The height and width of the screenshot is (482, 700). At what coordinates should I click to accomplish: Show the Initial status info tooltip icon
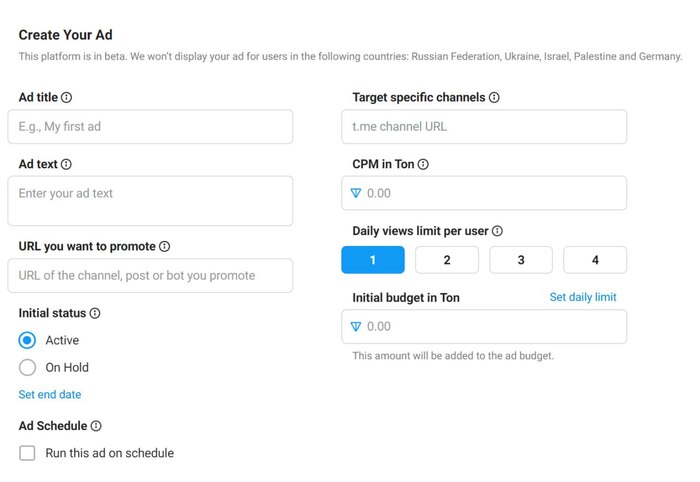(x=95, y=313)
